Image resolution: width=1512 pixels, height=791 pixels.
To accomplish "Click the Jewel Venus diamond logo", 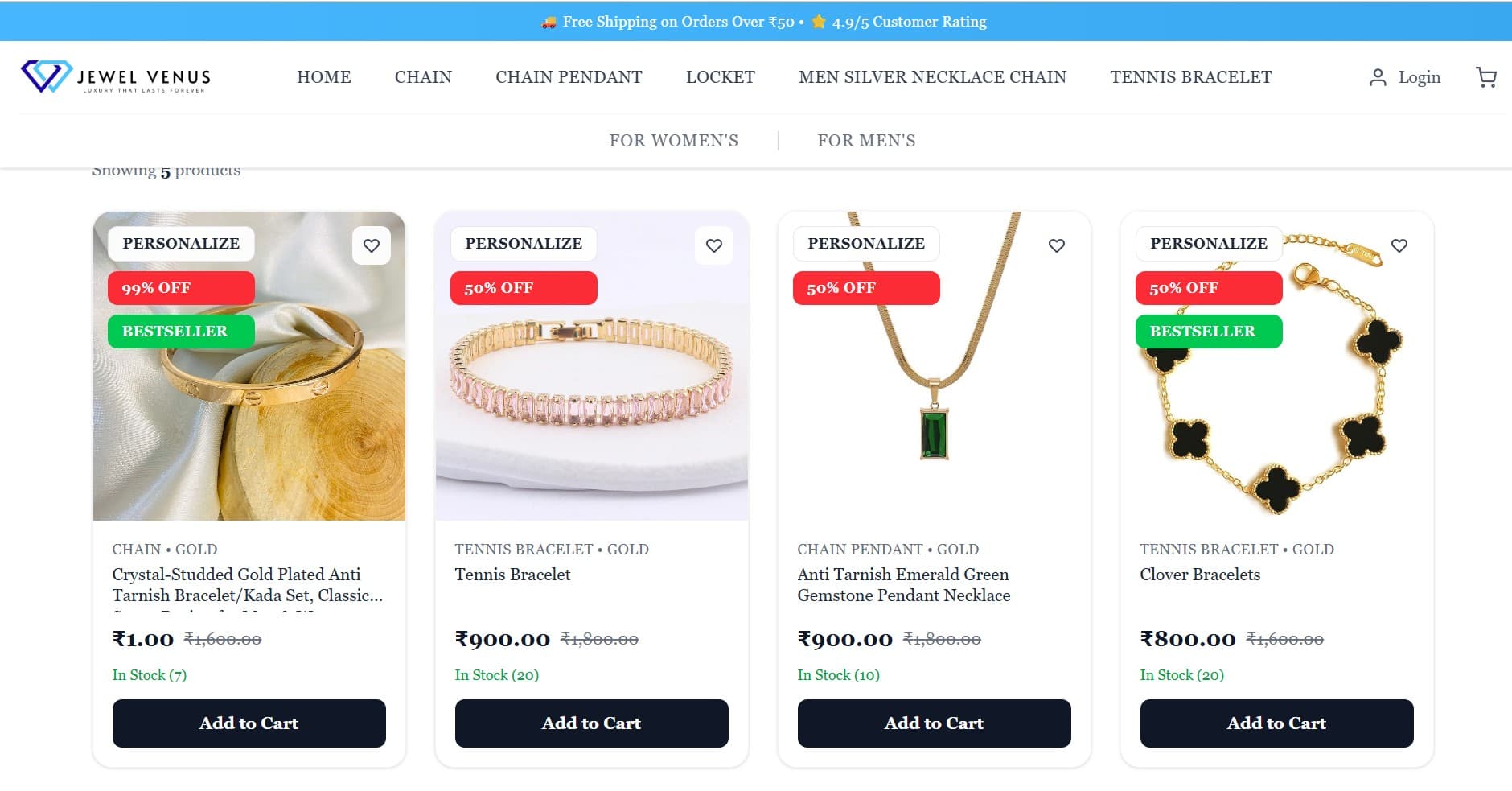I will [x=47, y=76].
